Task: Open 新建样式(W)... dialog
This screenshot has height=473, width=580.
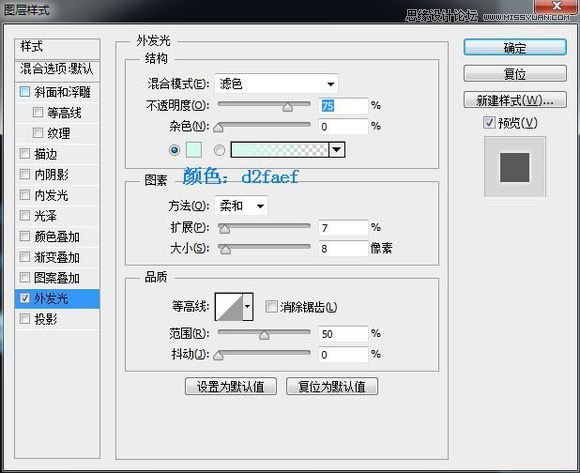Action: coord(515,100)
